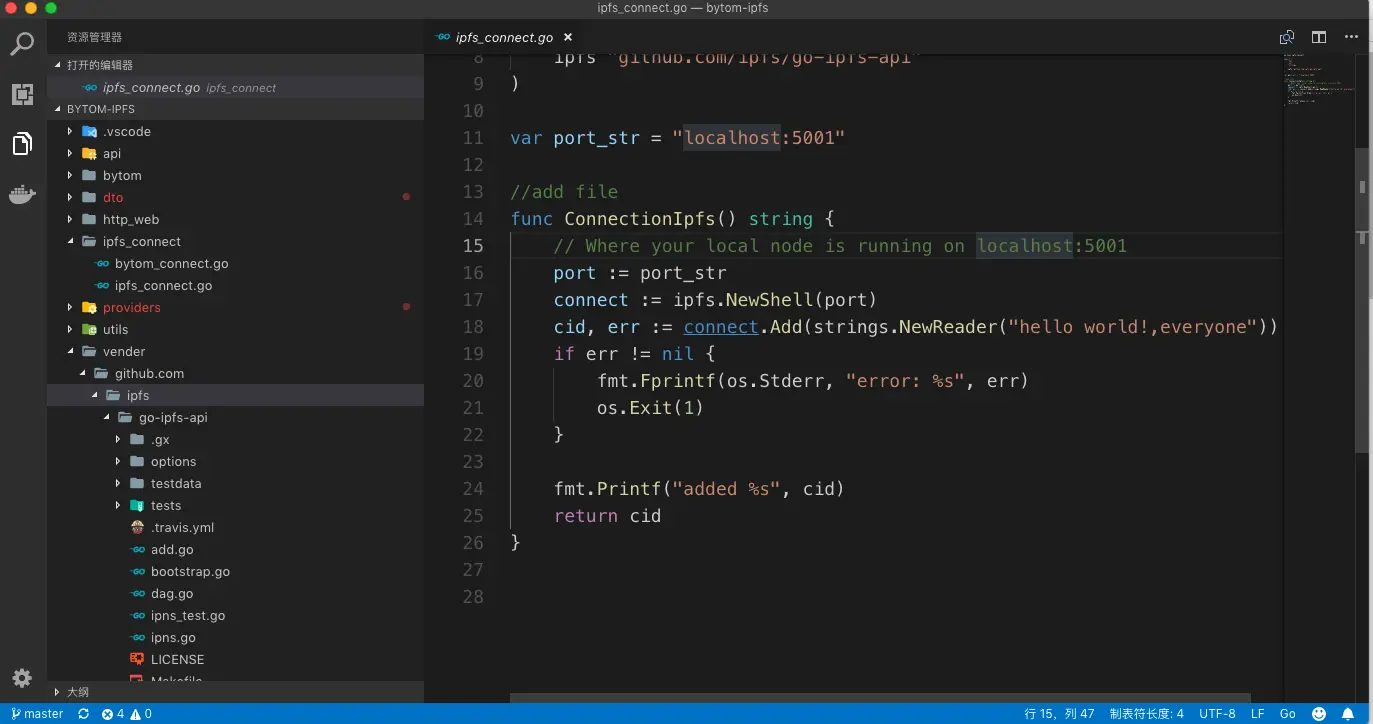This screenshot has height=724, width=1373.
Task: Click Go icon in ipfs_connect.go editor tab
Action: pyautogui.click(x=443, y=37)
